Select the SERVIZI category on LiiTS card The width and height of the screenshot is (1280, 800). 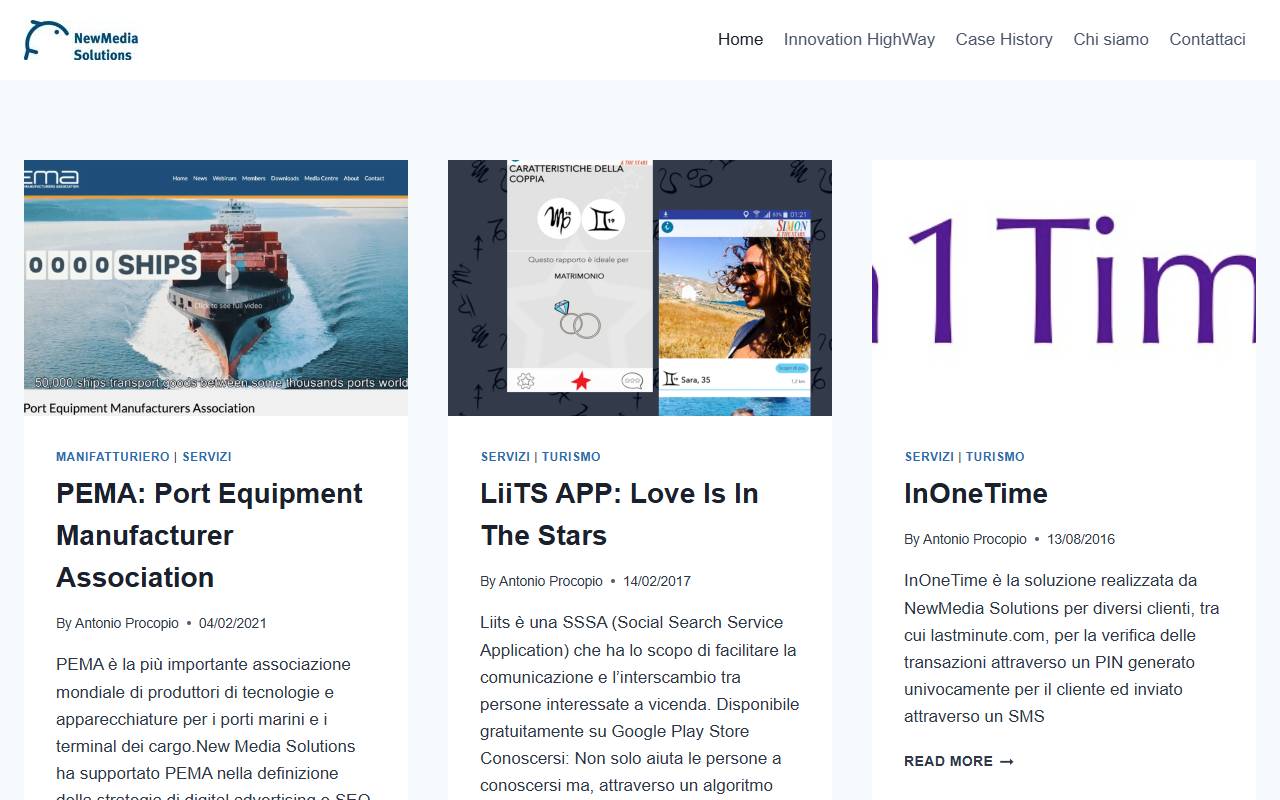coord(505,456)
